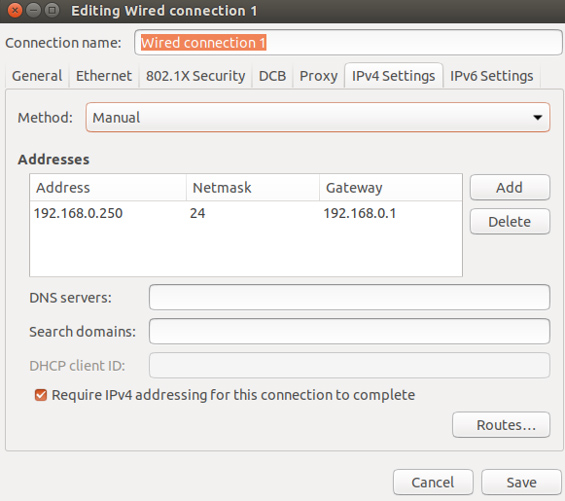Close the Editing Wired connection window

tap(14, 10)
